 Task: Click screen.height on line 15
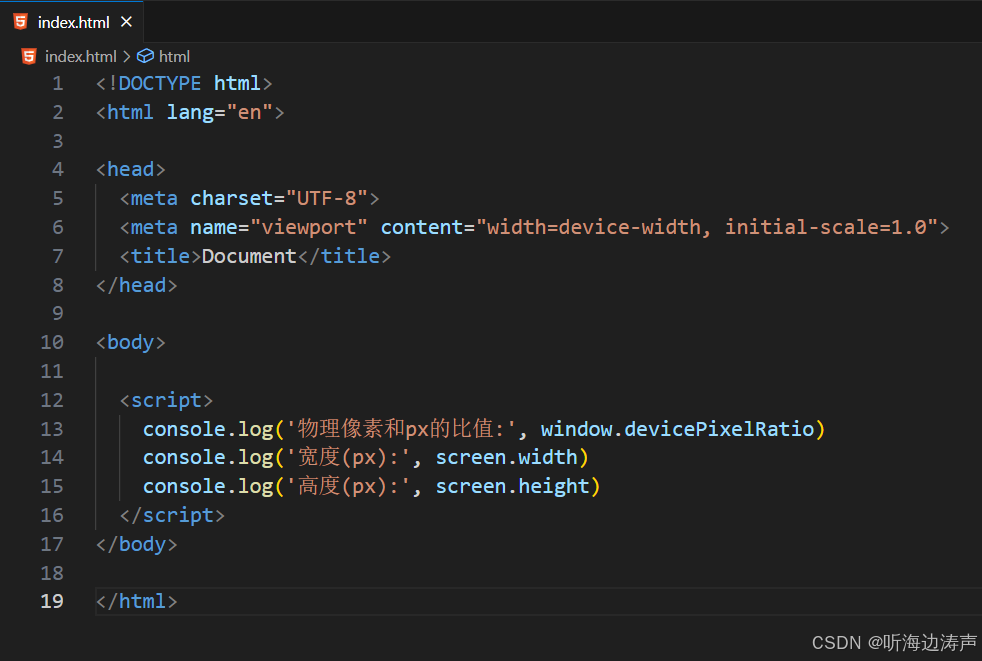pyautogui.click(x=516, y=486)
